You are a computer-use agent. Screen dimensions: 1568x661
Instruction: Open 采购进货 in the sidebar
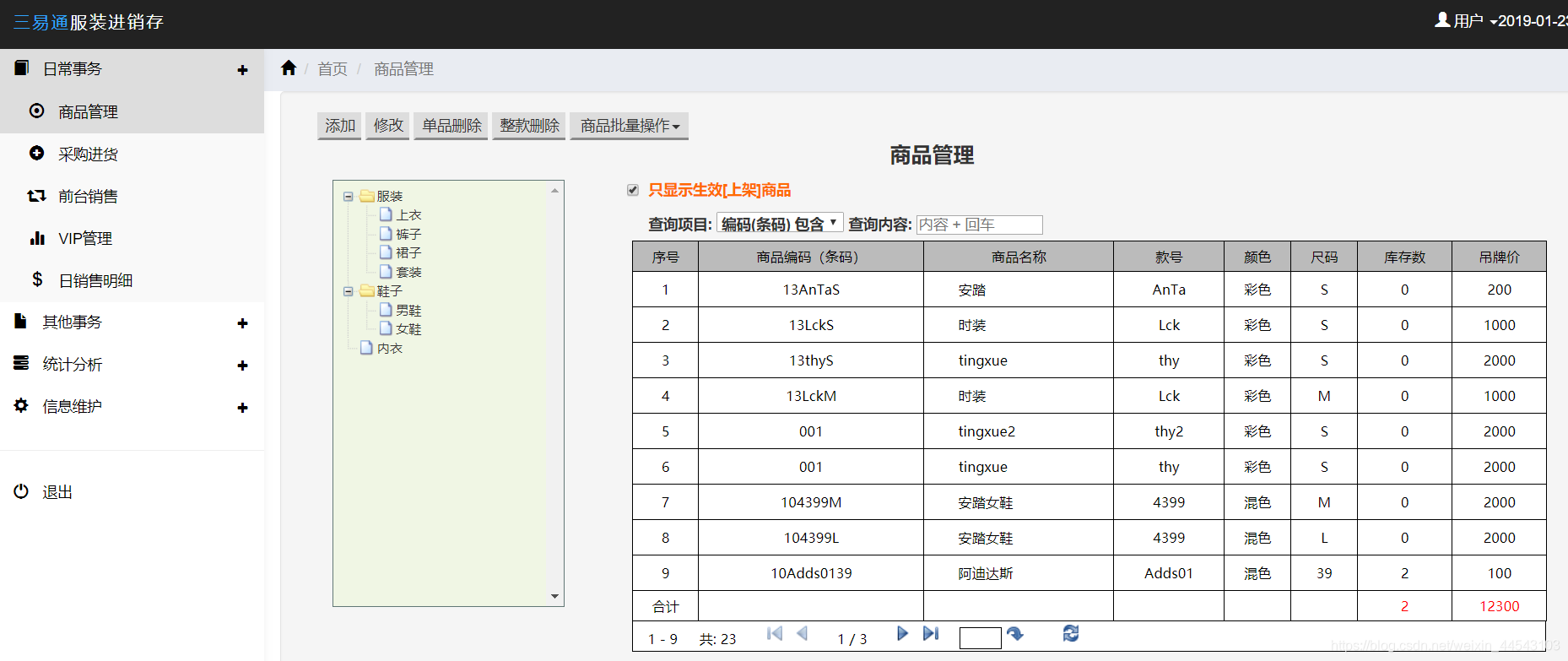pyautogui.click(x=88, y=154)
